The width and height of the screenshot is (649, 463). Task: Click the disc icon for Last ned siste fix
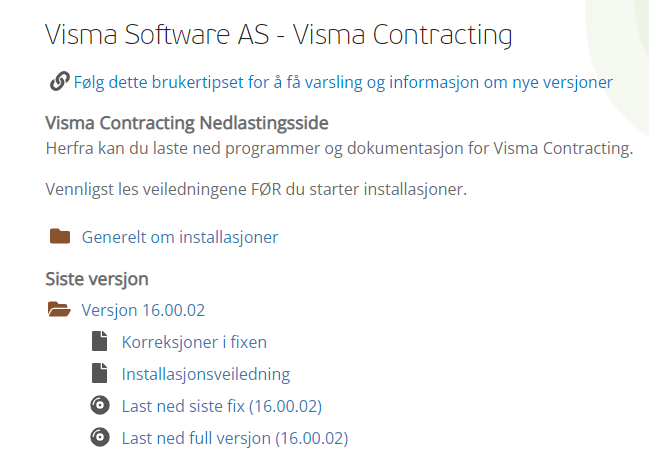100,405
